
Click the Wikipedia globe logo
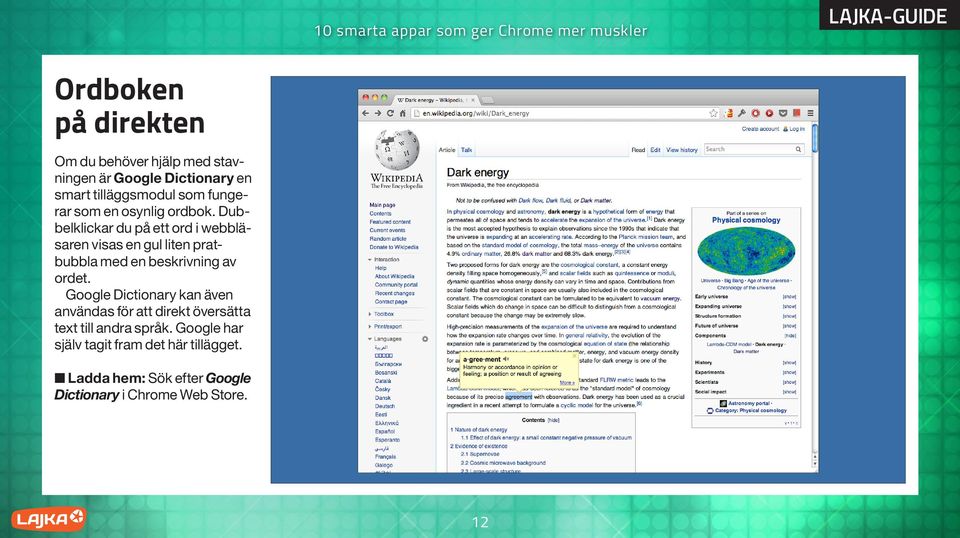click(x=397, y=149)
